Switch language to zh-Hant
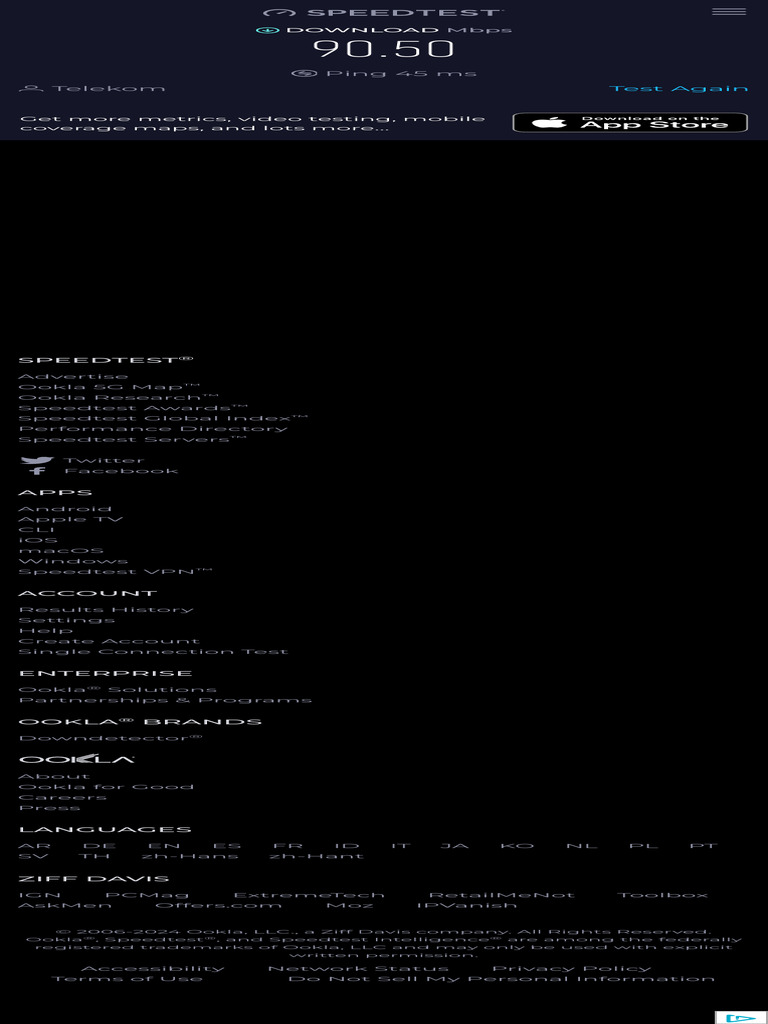 pos(316,856)
